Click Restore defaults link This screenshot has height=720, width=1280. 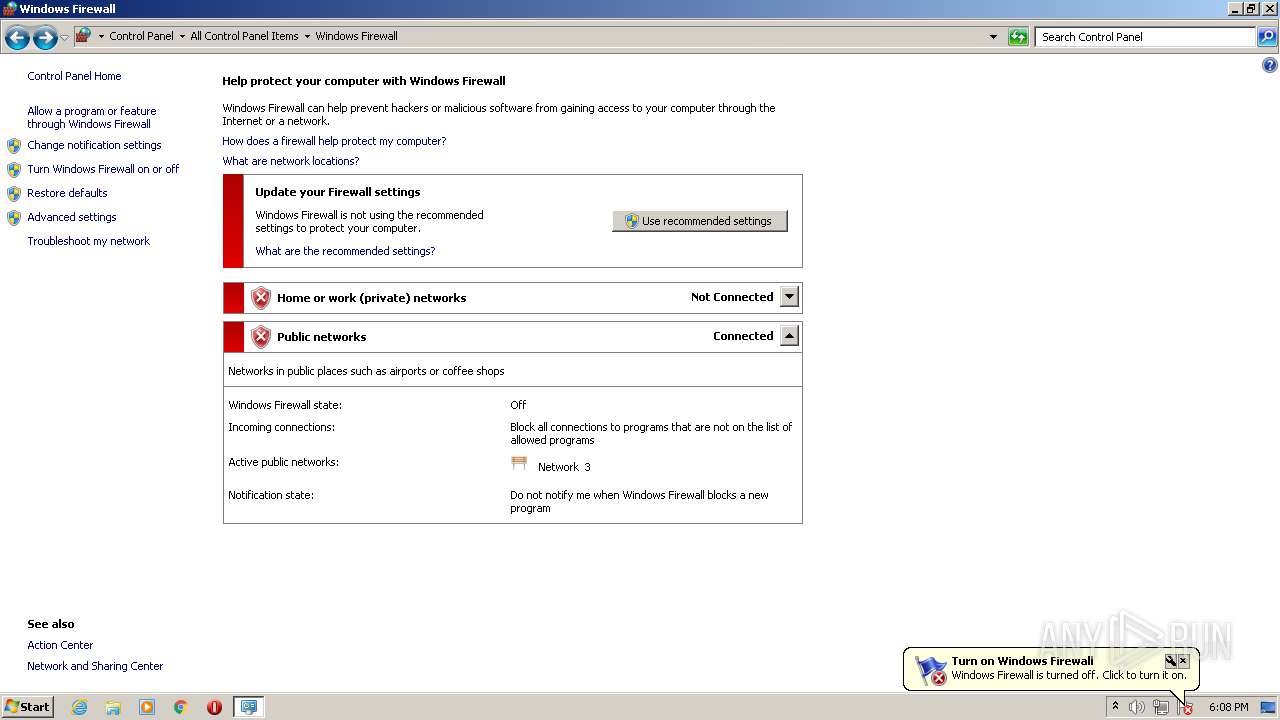(67, 193)
